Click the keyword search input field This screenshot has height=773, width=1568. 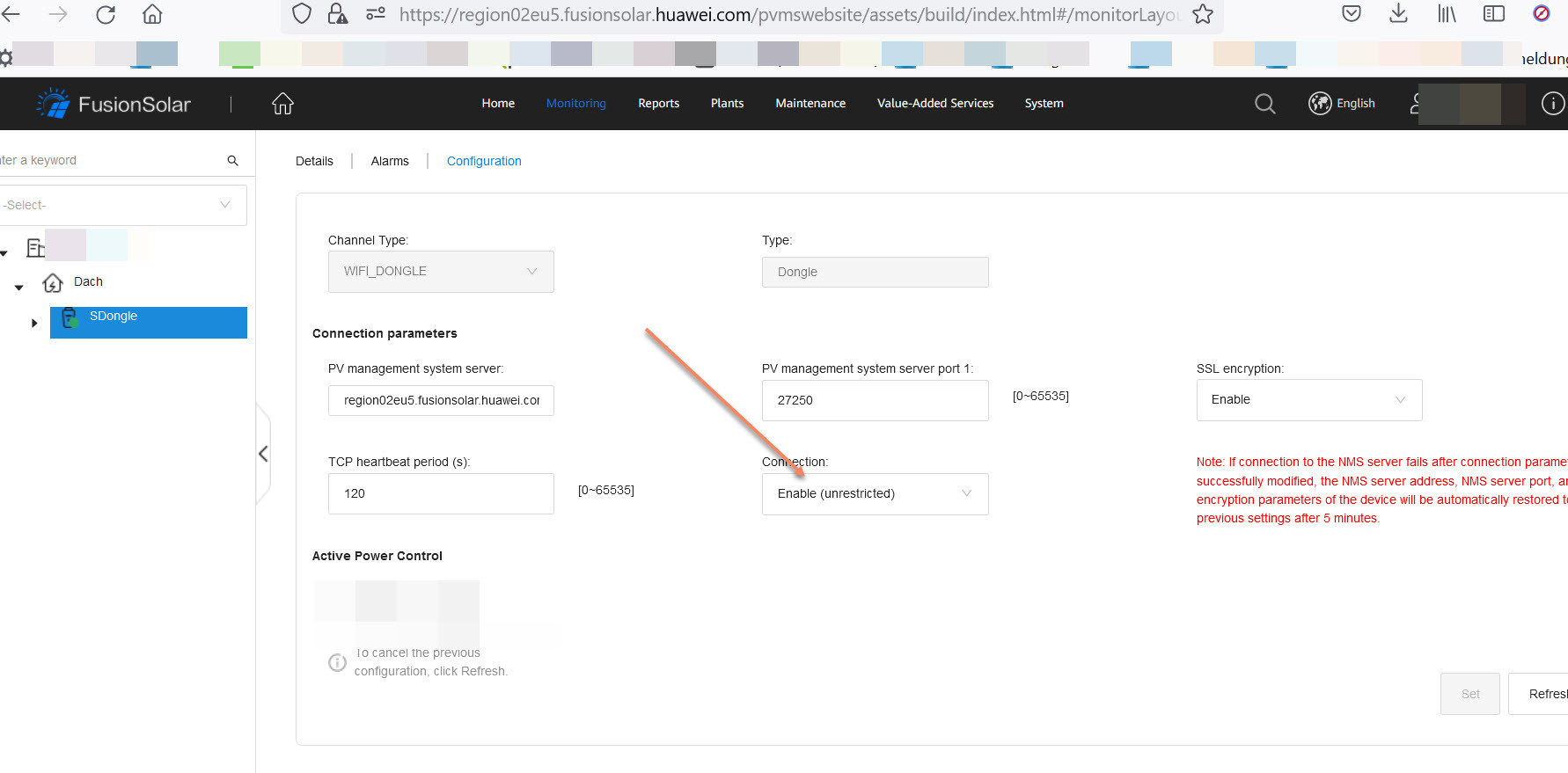(110, 160)
